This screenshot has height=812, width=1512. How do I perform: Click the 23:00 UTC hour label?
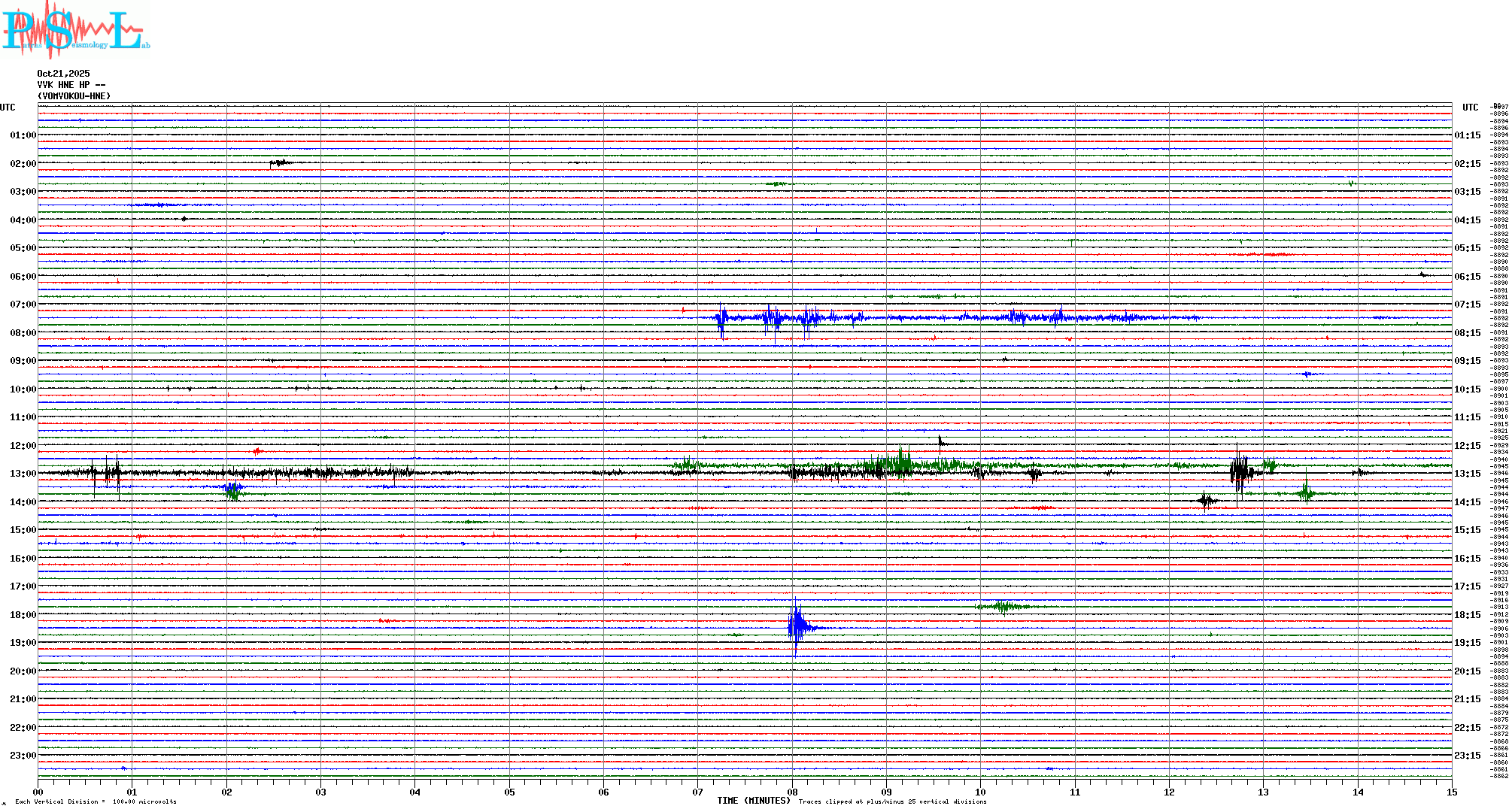coord(23,756)
